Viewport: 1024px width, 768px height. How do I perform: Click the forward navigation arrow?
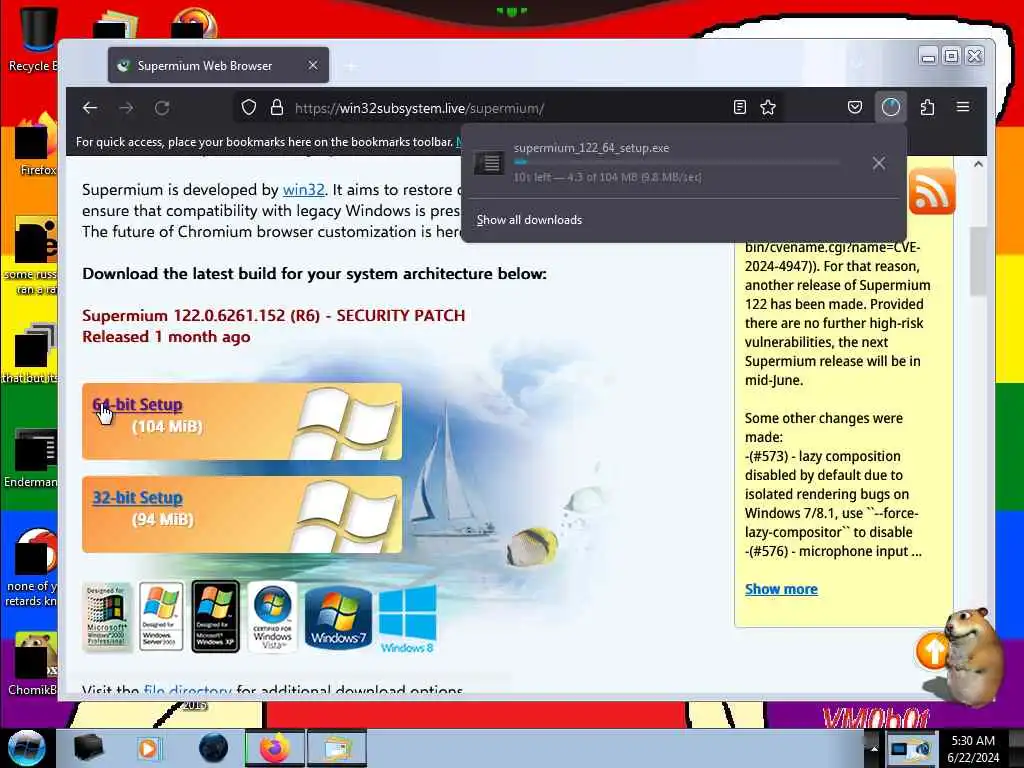127,108
